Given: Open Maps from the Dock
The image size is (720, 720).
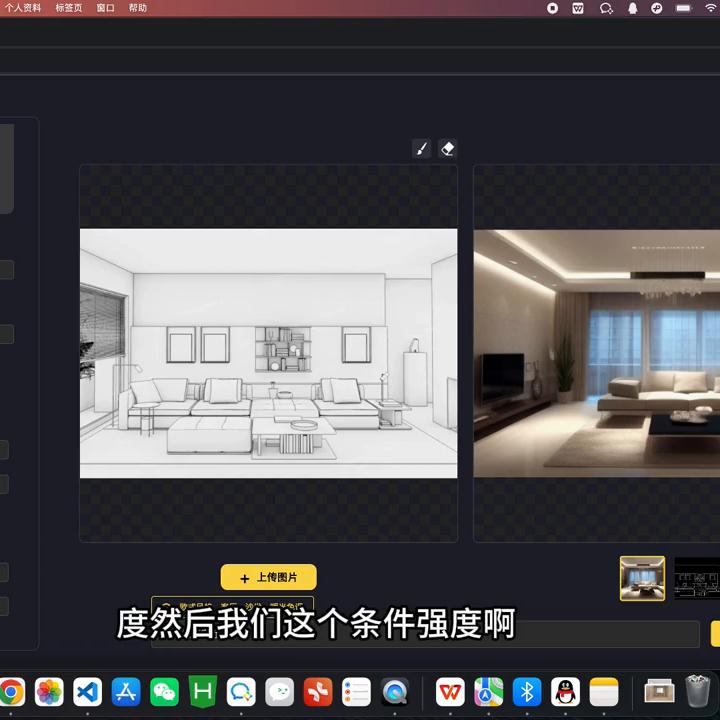Looking at the screenshot, I should [489, 692].
